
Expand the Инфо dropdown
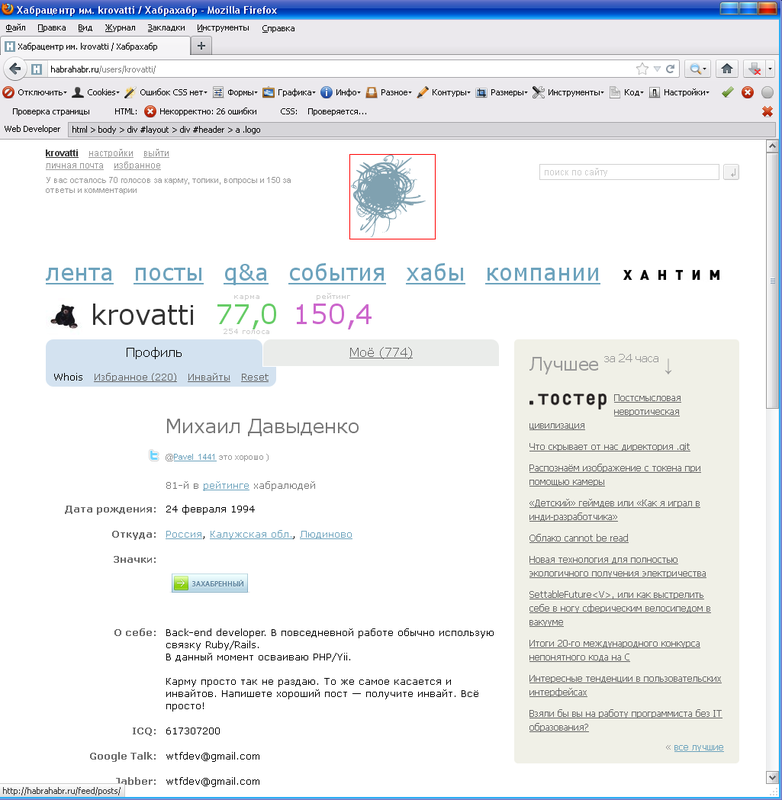340,92
